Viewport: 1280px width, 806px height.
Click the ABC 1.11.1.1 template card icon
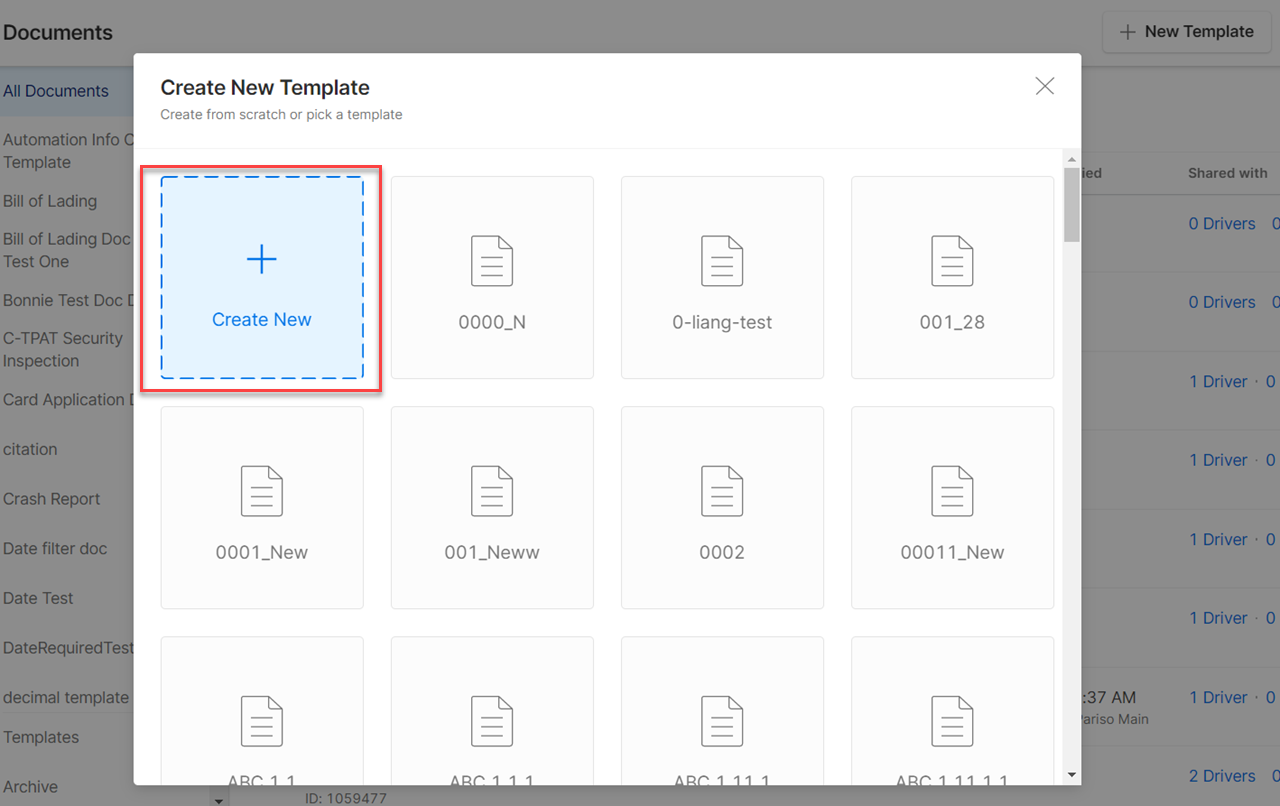pos(952,721)
